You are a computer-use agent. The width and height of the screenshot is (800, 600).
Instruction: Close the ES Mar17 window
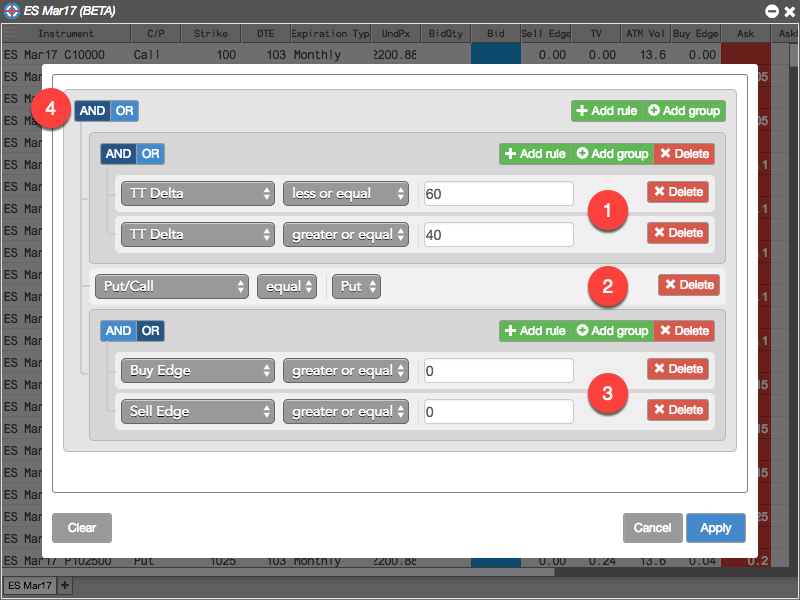[x=789, y=11]
